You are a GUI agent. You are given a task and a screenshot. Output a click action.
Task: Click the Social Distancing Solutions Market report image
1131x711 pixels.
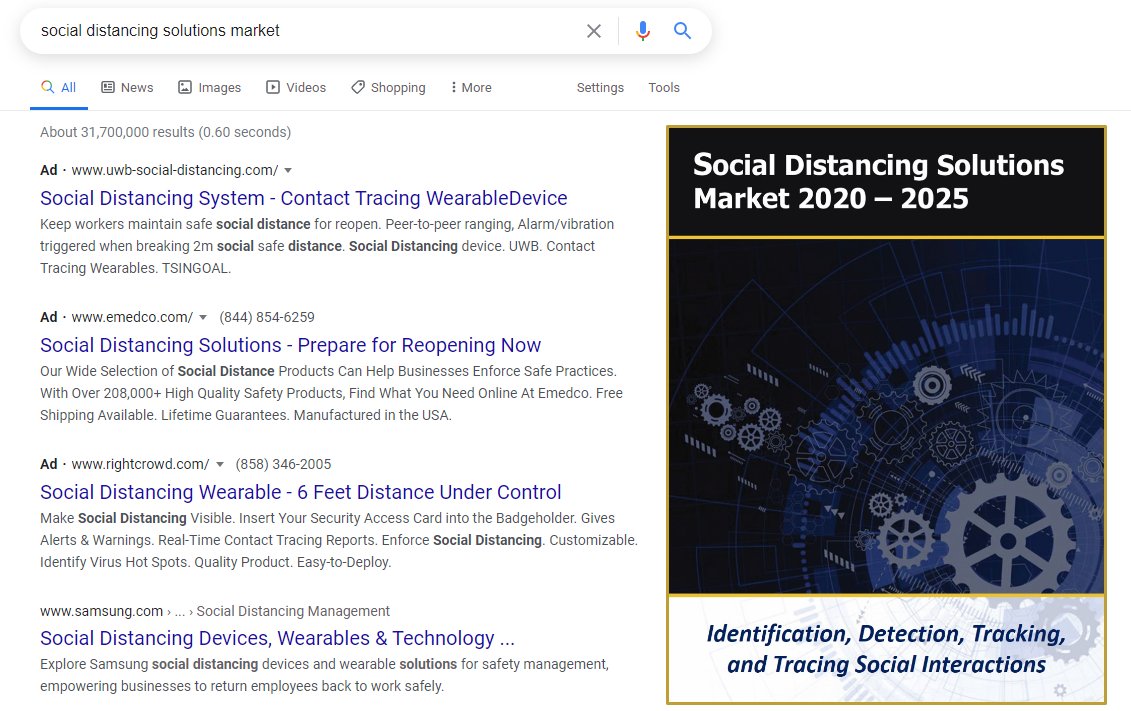(x=886, y=415)
